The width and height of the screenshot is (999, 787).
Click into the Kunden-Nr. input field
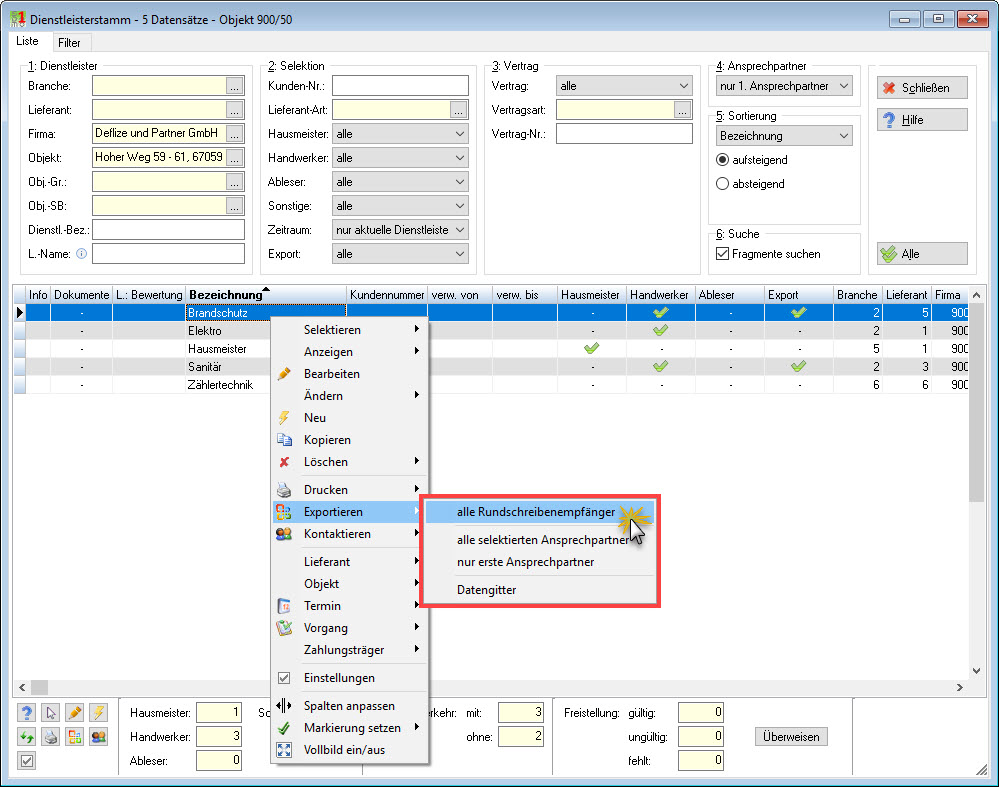click(400, 85)
